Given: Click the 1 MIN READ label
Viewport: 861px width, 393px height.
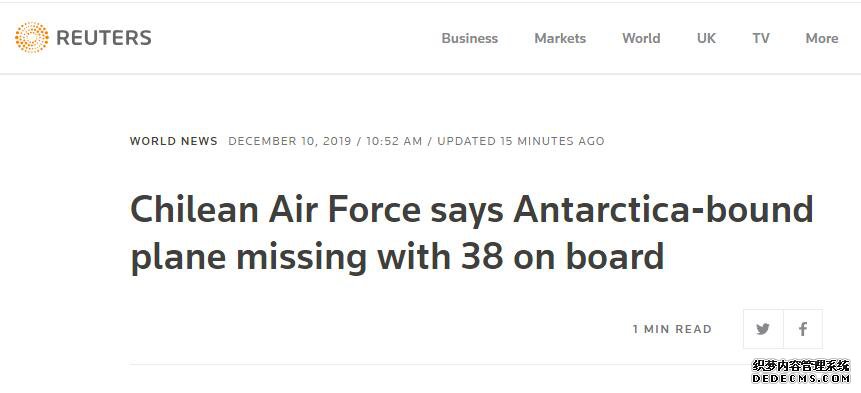Looking at the screenshot, I should [x=672, y=329].
